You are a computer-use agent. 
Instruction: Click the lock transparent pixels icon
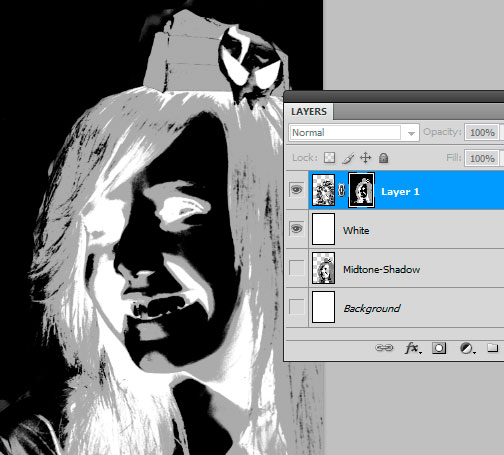pyautogui.click(x=329, y=158)
